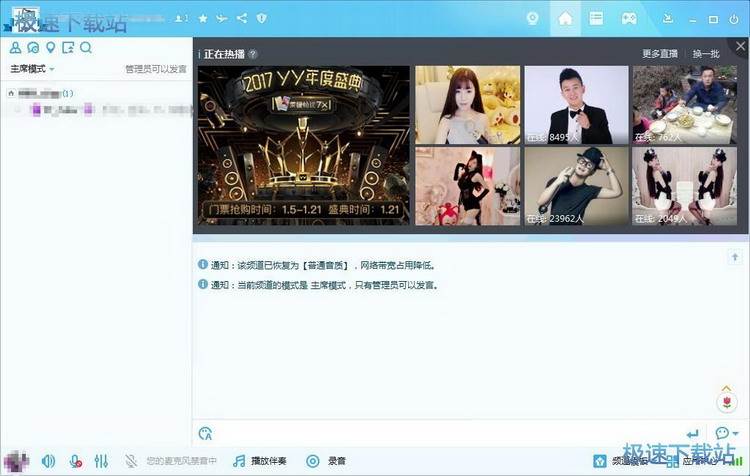Image resolution: width=750 pixels, height=476 pixels.
Task: Open the 2017 YY年度盛典 banner
Action: (x=304, y=145)
